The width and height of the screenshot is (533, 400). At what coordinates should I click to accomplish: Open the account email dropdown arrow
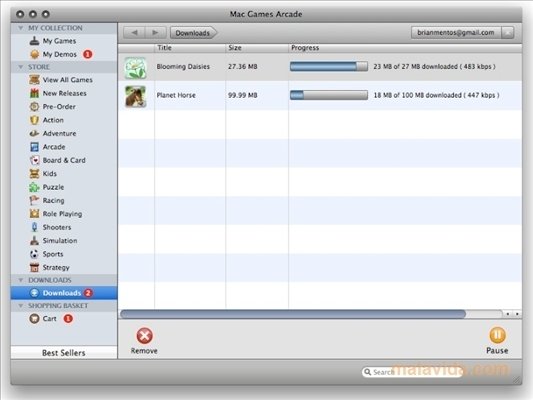pyautogui.click(x=508, y=33)
